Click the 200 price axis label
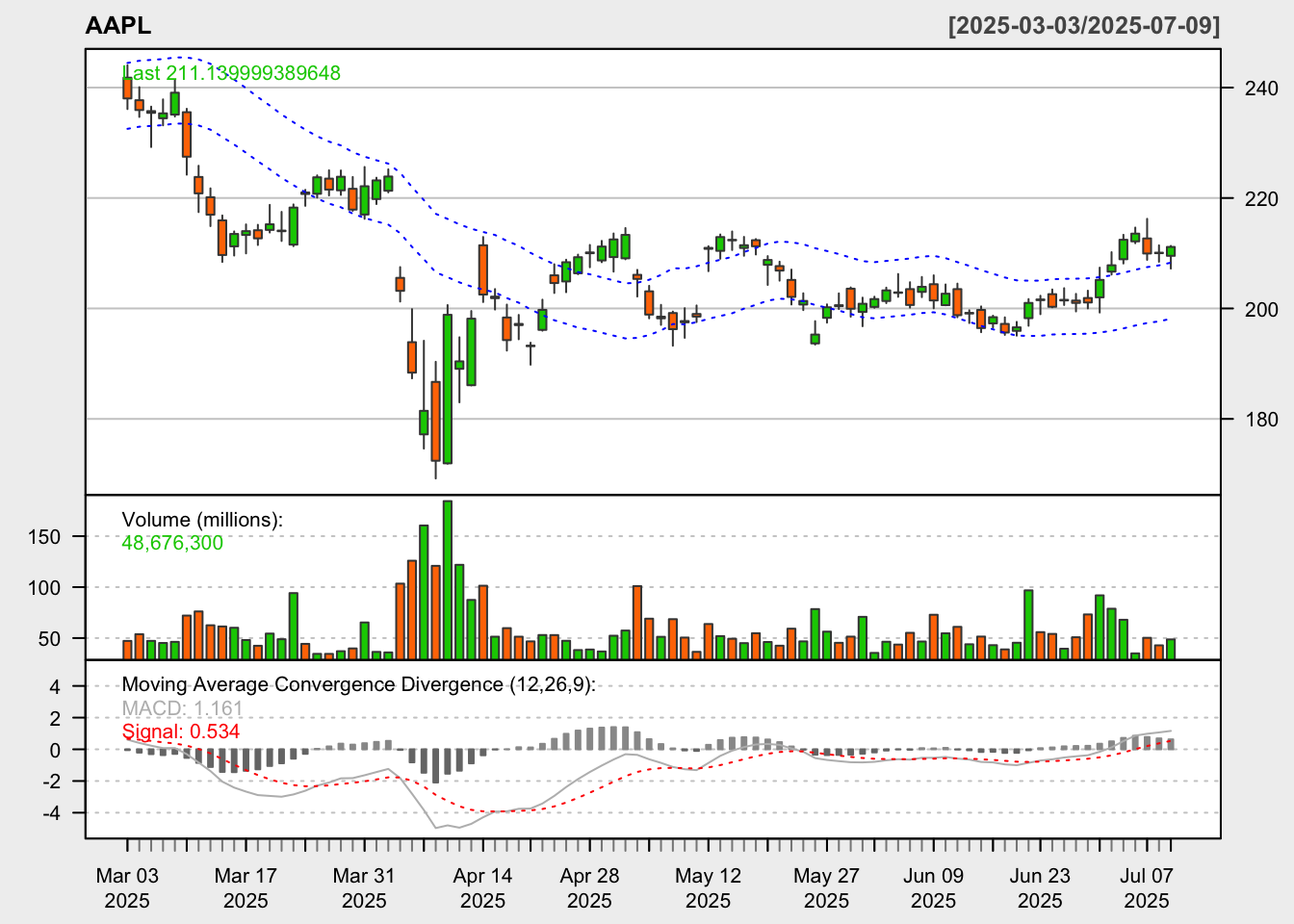The height and width of the screenshot is (924, 1294). click(1261, 309)
